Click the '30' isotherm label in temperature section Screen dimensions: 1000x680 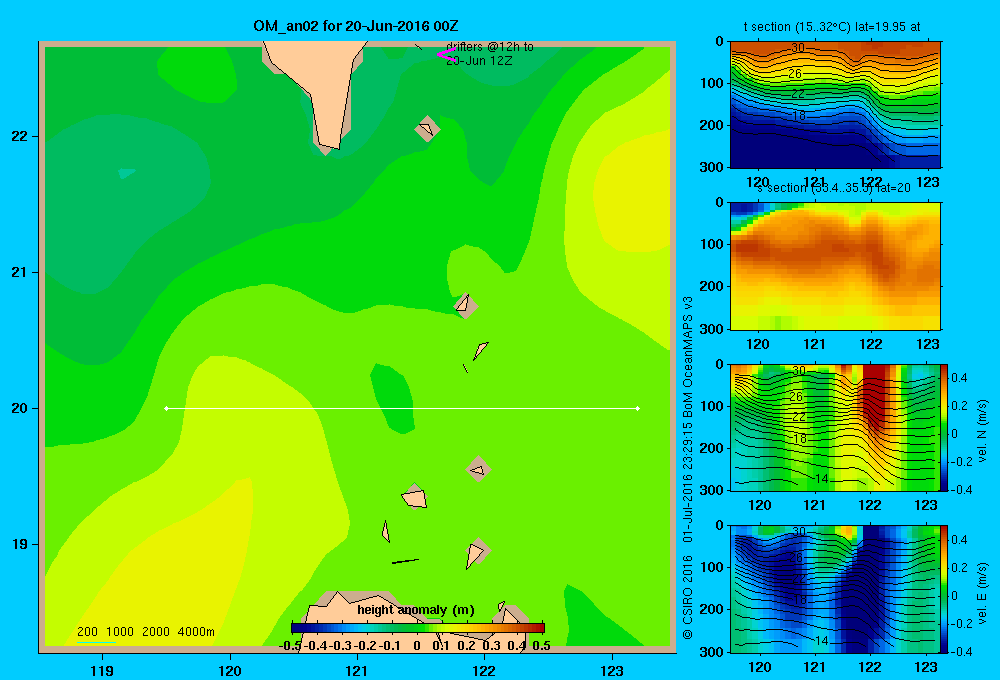click(x=798, y=48)
